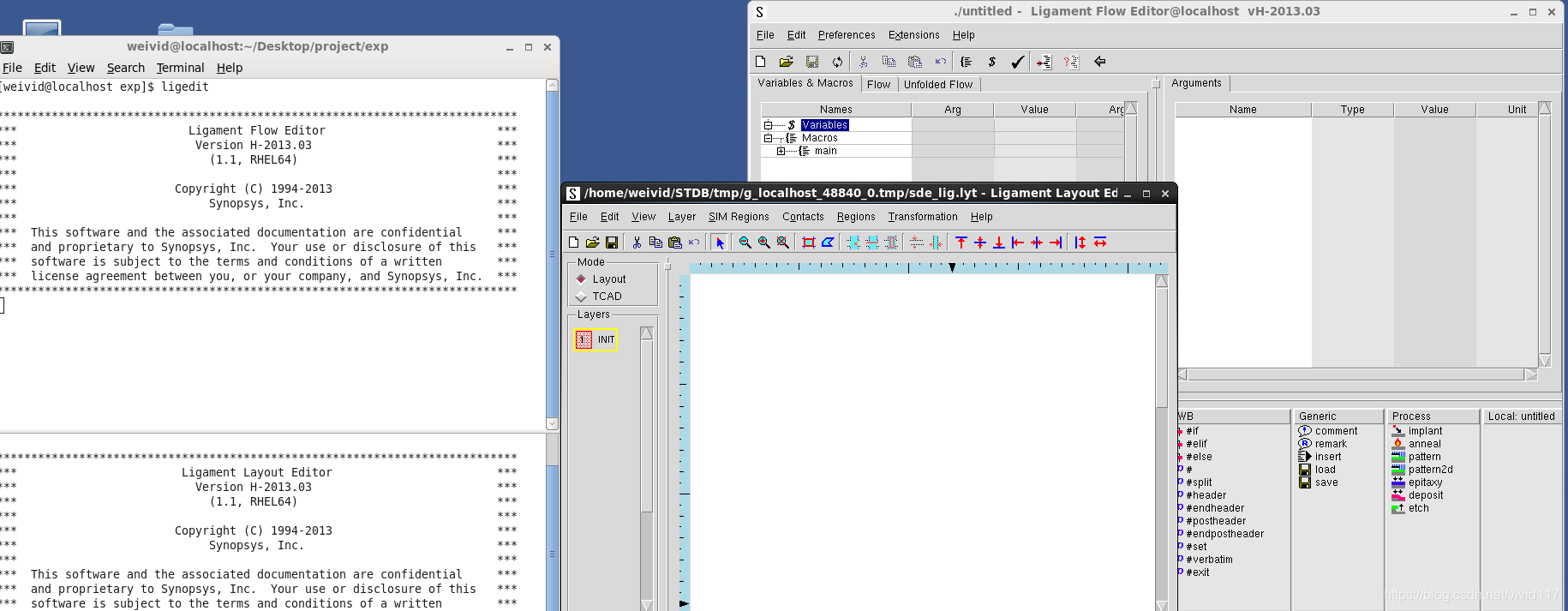Open Contacts menu in Layout Editor
Viewport: 1568px width, 611px height.
(x=803, y=217)
